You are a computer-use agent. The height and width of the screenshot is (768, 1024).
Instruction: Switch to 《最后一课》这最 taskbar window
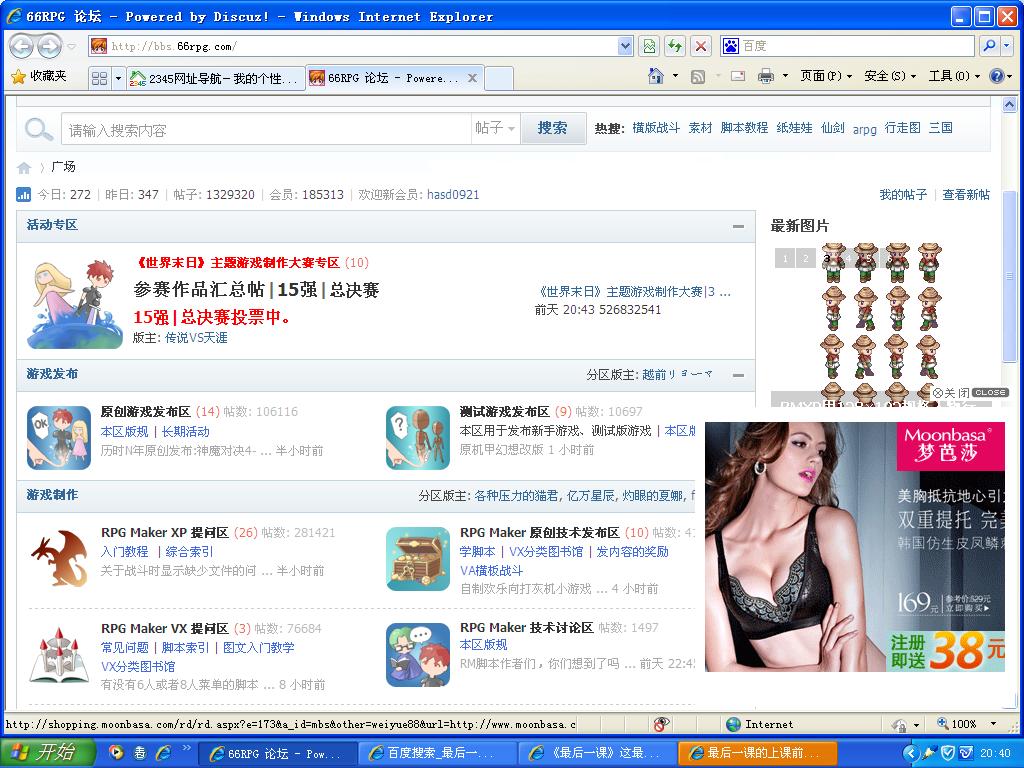(x=597, y=753)
